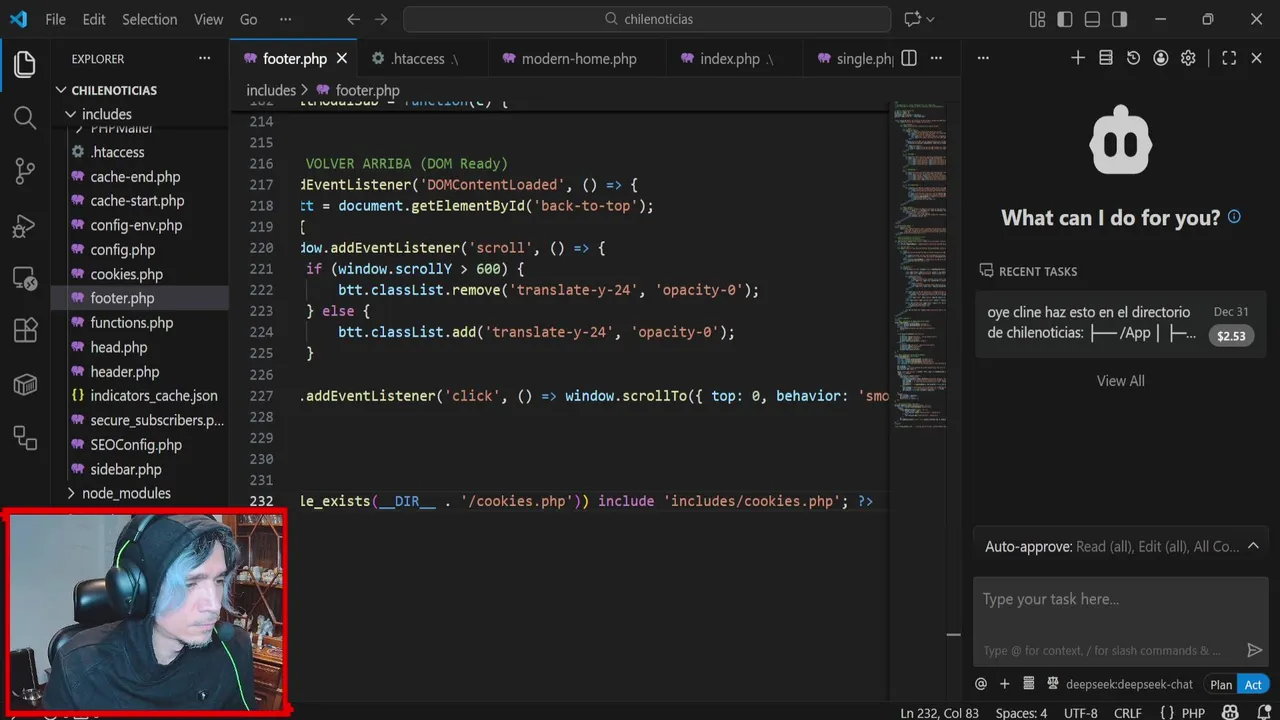Open Cline task history icon

click(1133, 58)
